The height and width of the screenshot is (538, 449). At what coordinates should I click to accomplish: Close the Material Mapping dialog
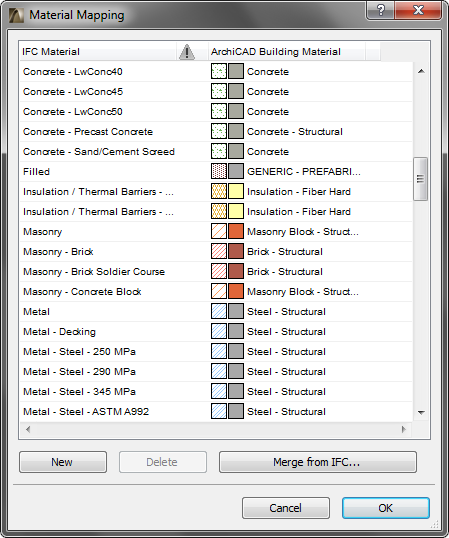(418, 10)
